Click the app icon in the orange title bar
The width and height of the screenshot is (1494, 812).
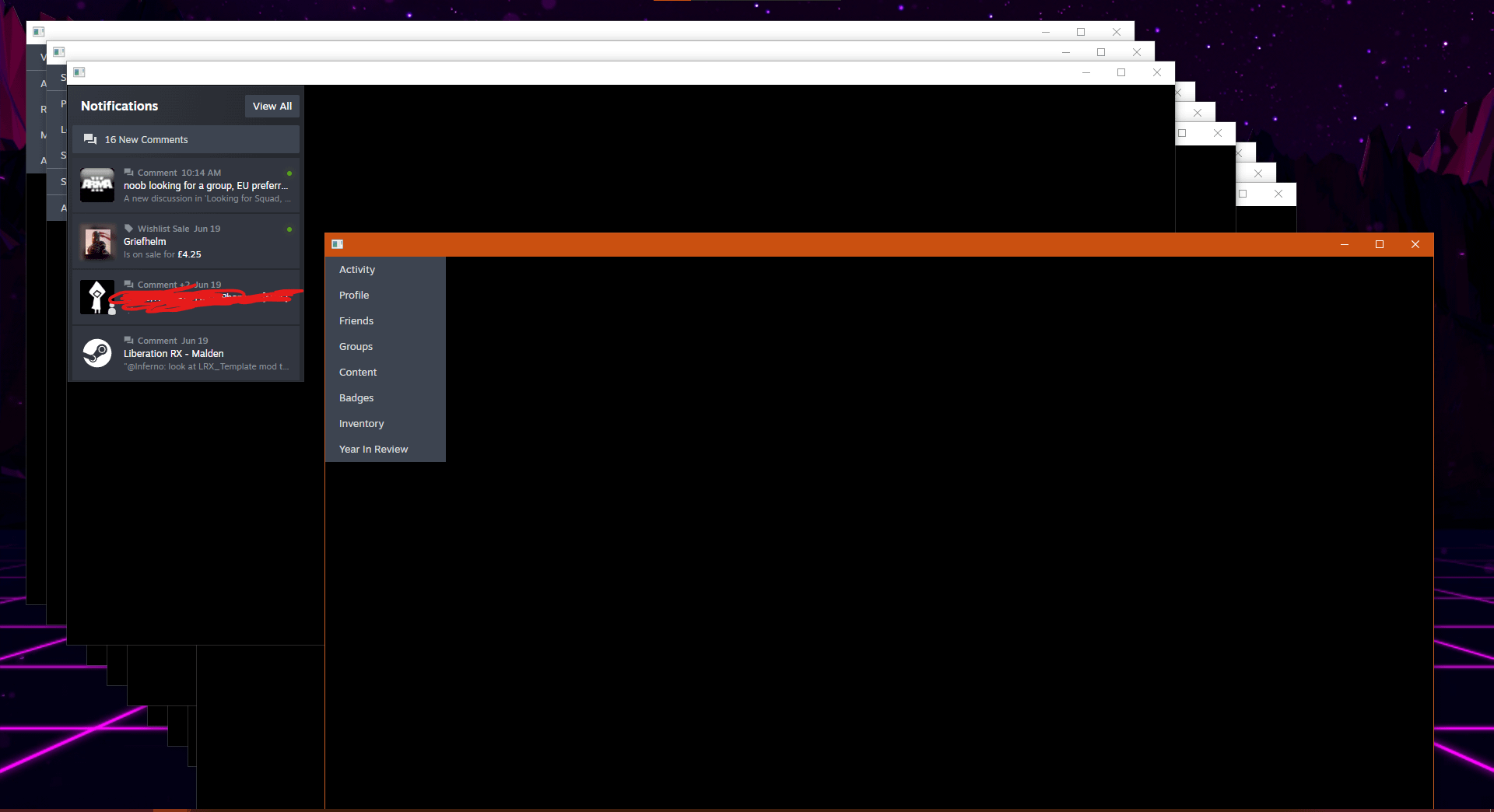click(x=338, y=244)
